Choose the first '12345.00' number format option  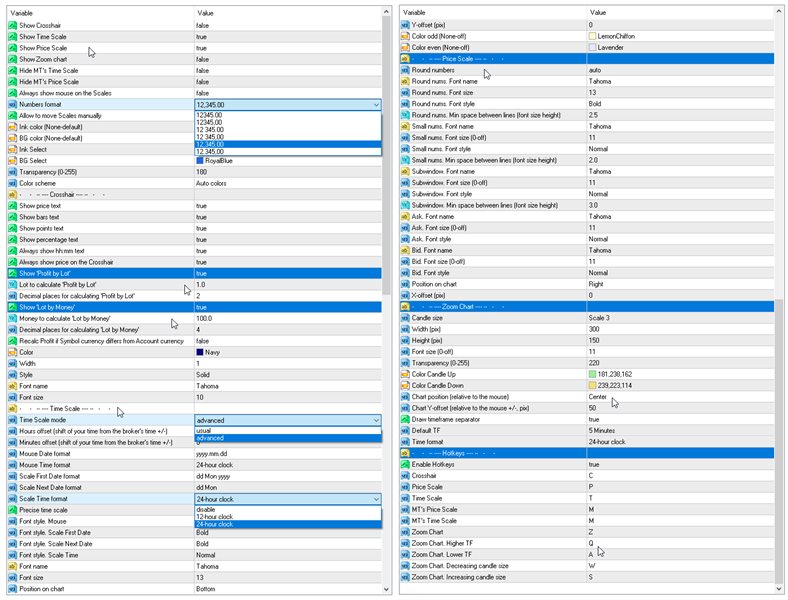(x=288, y=115)
